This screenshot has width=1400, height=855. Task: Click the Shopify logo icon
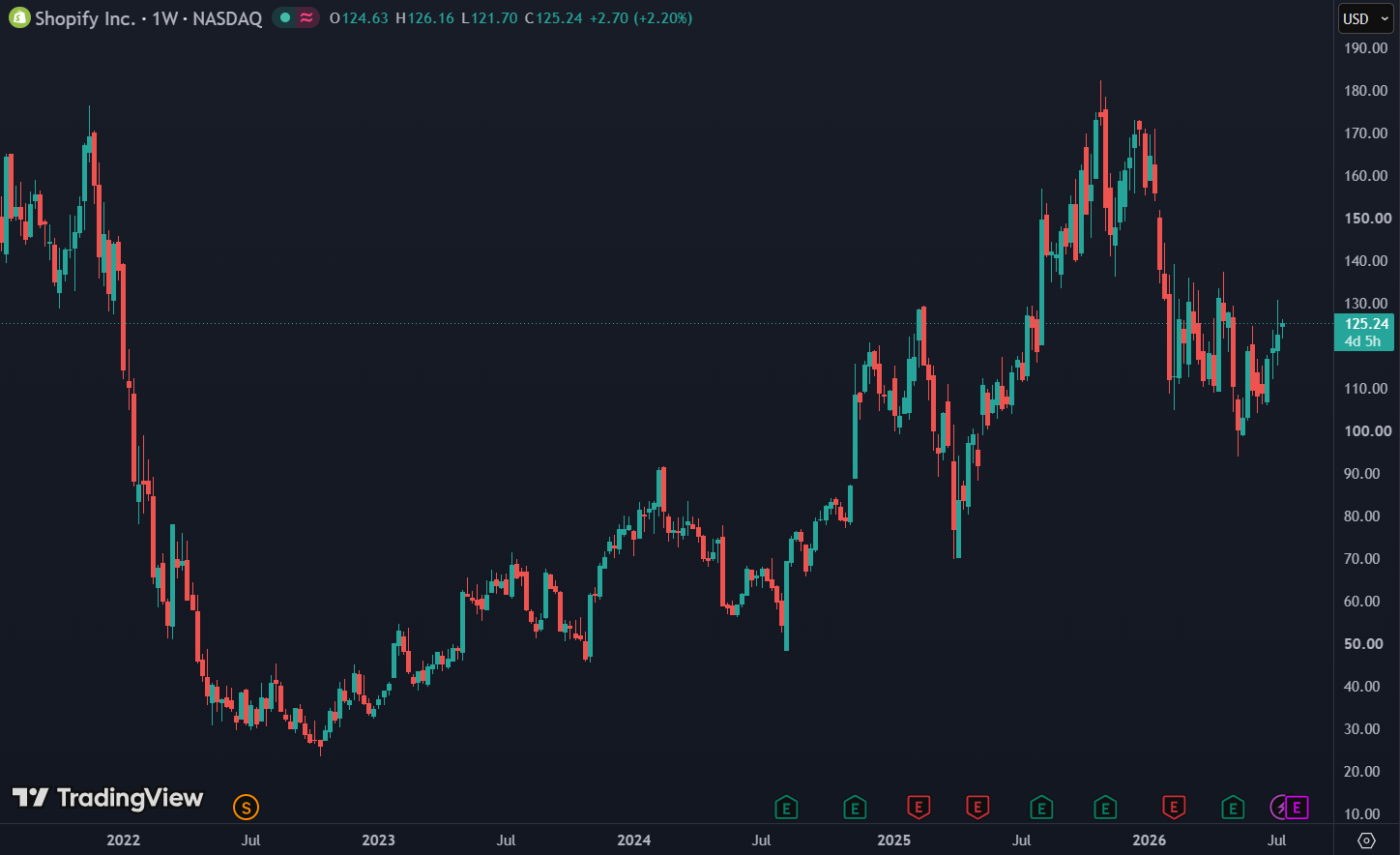(19, 17)
